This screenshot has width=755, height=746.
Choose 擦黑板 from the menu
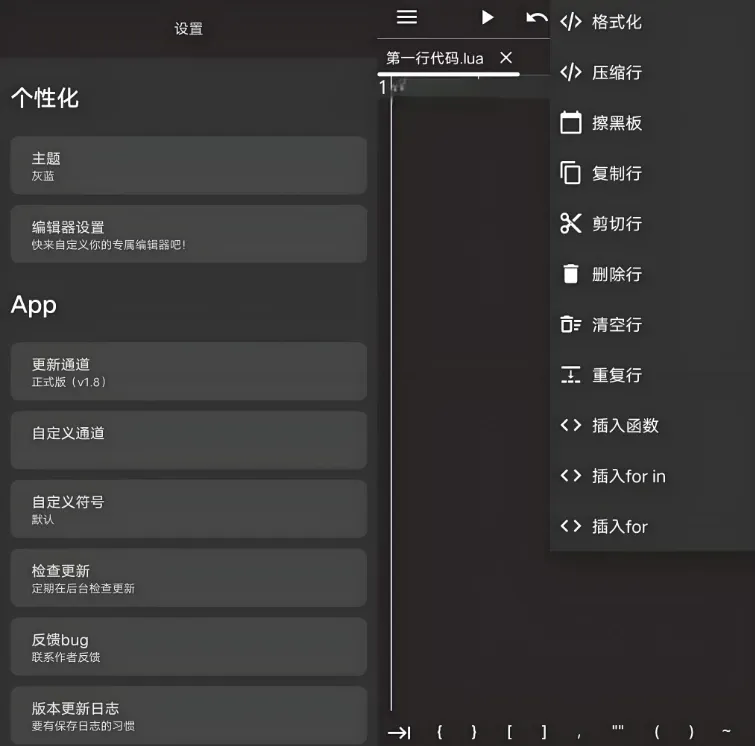652,122
